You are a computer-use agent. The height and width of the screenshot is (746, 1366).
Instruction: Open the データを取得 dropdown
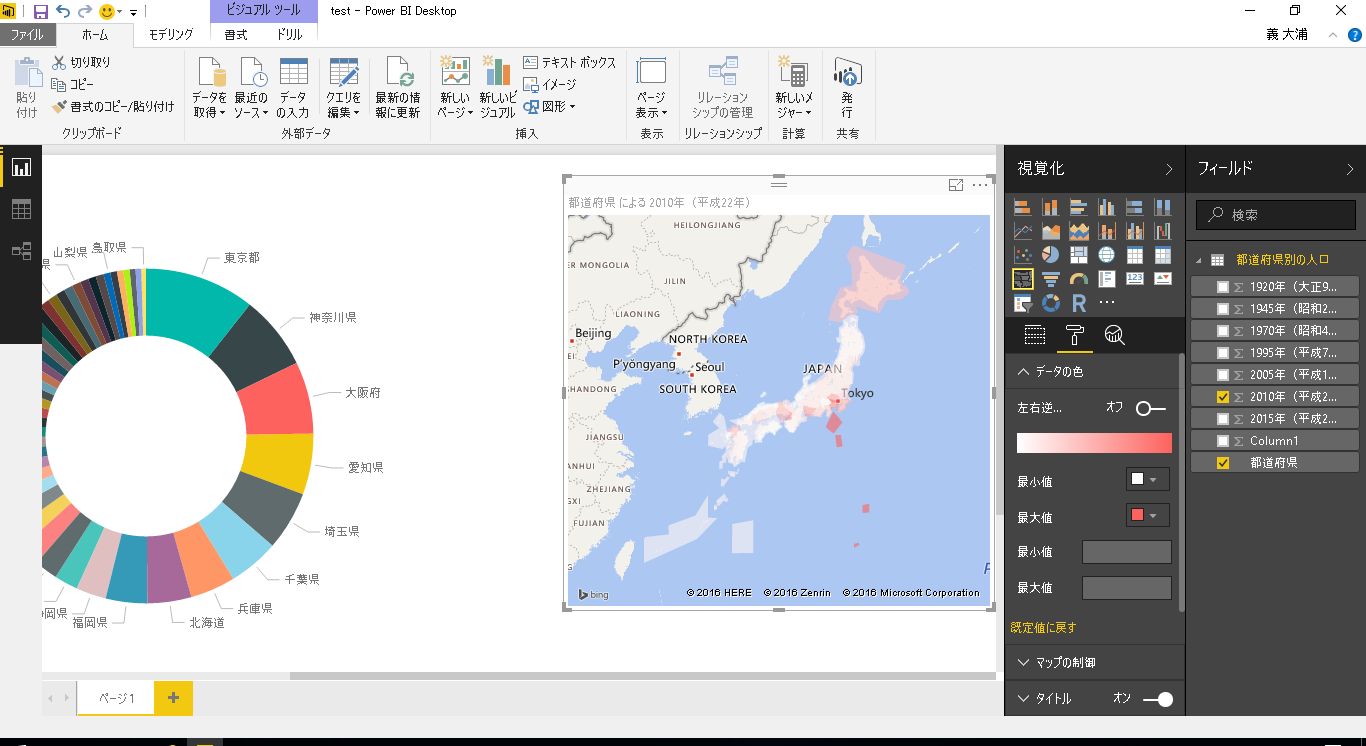[x=210, y=87]
